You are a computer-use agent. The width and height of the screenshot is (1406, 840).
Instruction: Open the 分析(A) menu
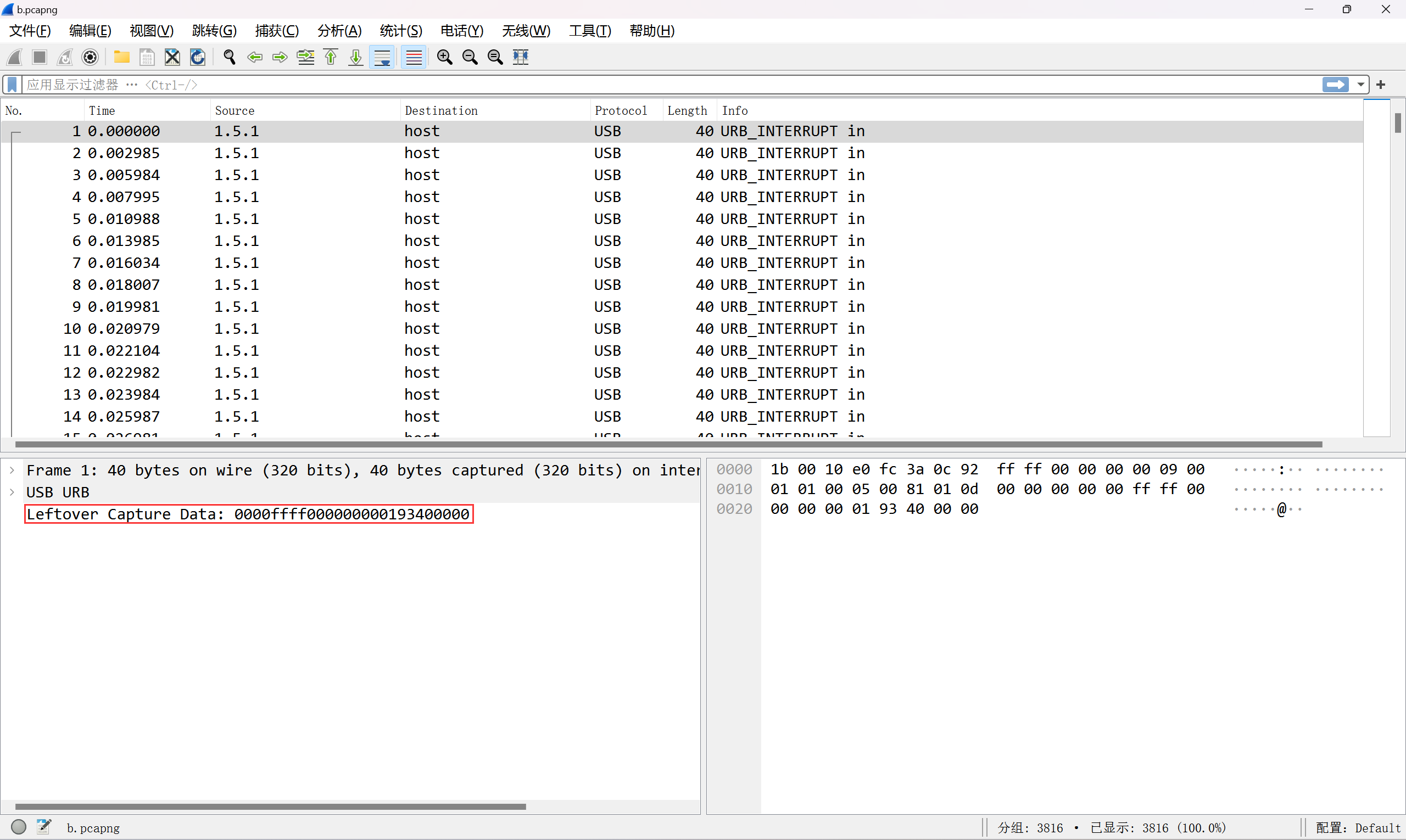coord(339,31)
